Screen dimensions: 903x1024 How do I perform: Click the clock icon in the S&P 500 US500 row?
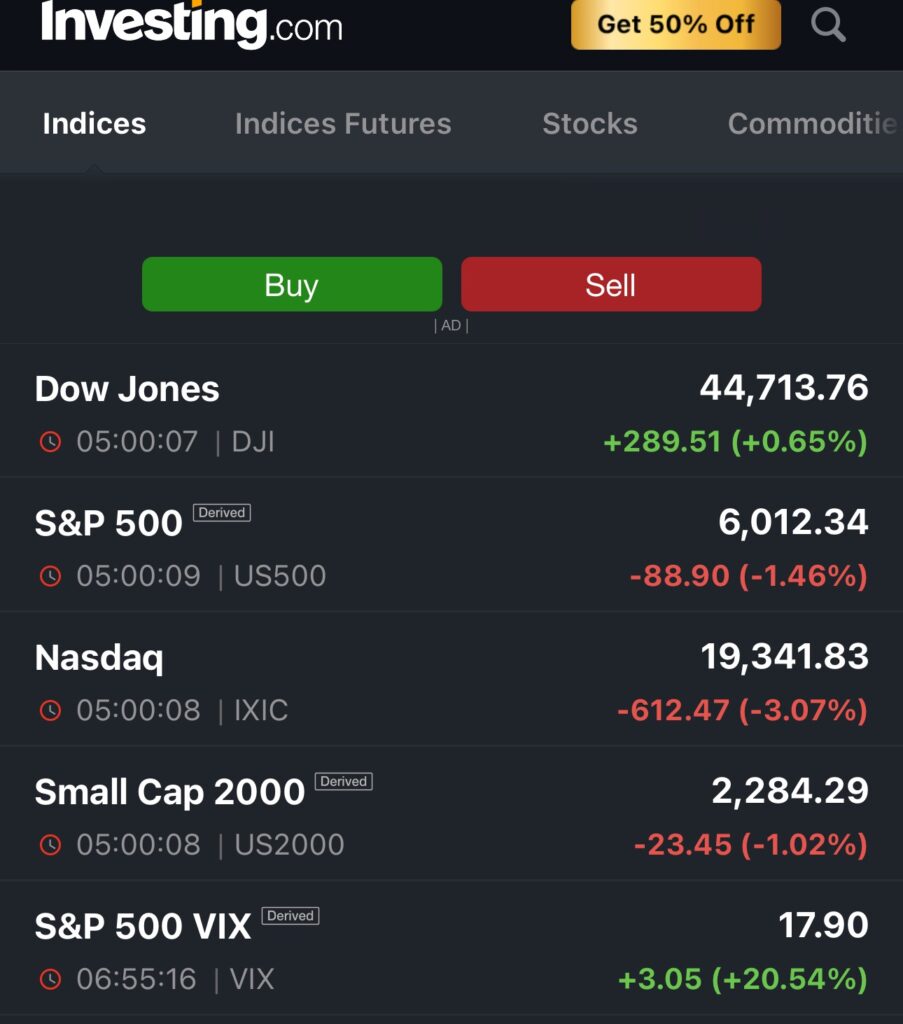(x=50, y=576)
